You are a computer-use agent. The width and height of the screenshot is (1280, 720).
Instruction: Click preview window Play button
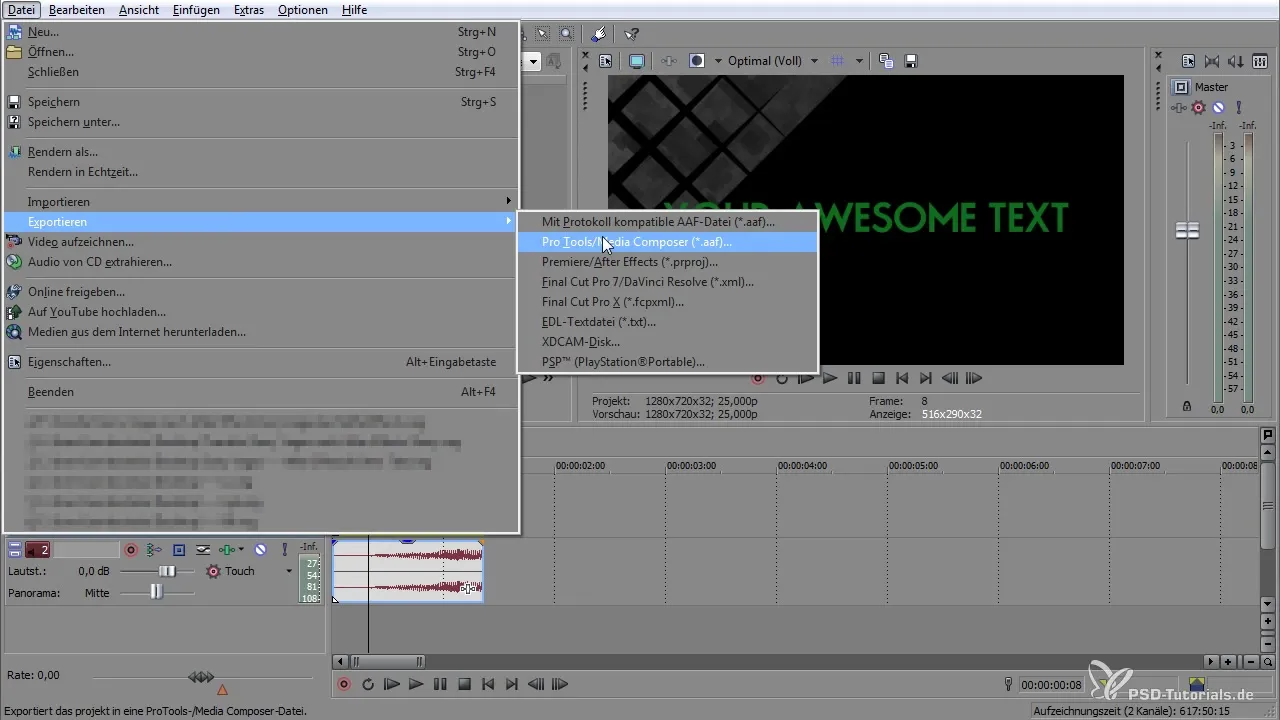pos(830,378)
